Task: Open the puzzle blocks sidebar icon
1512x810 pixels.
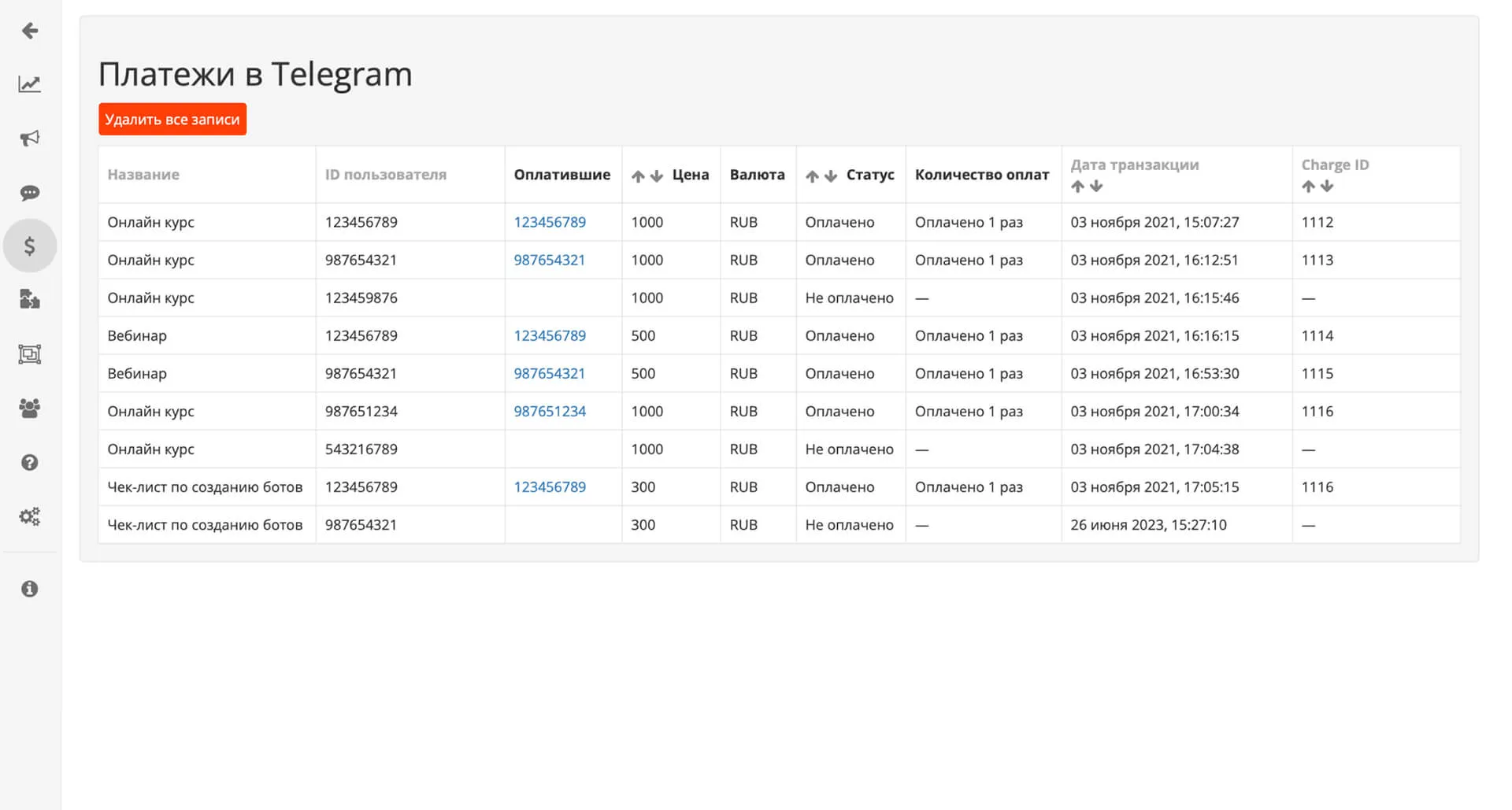Action: coord(30,299)
